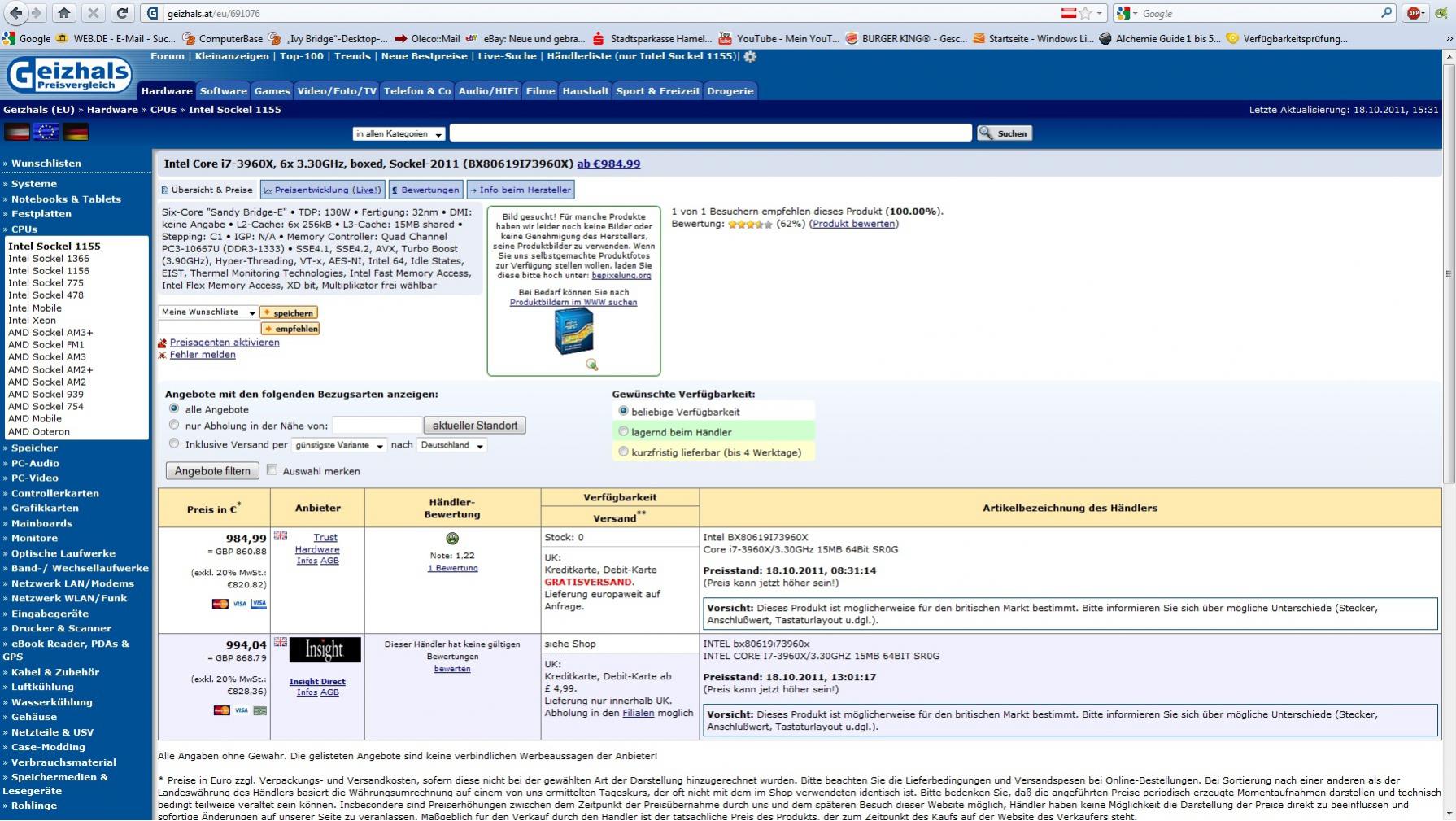Click the browser forward arrow button
The image size is (1456, 821).
coord(36,13)
